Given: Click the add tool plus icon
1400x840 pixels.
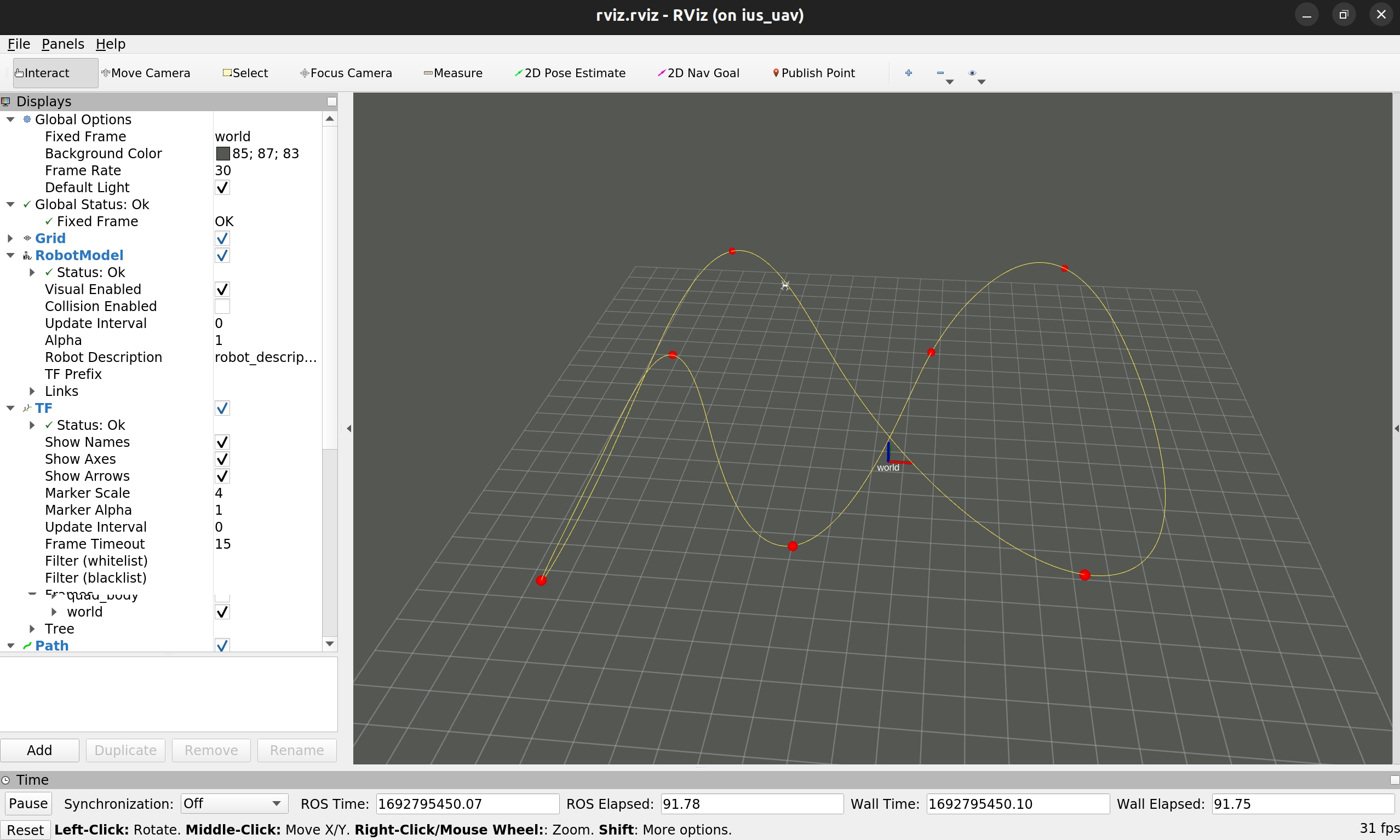Looking at the screenshot, I should click(908, 73).
